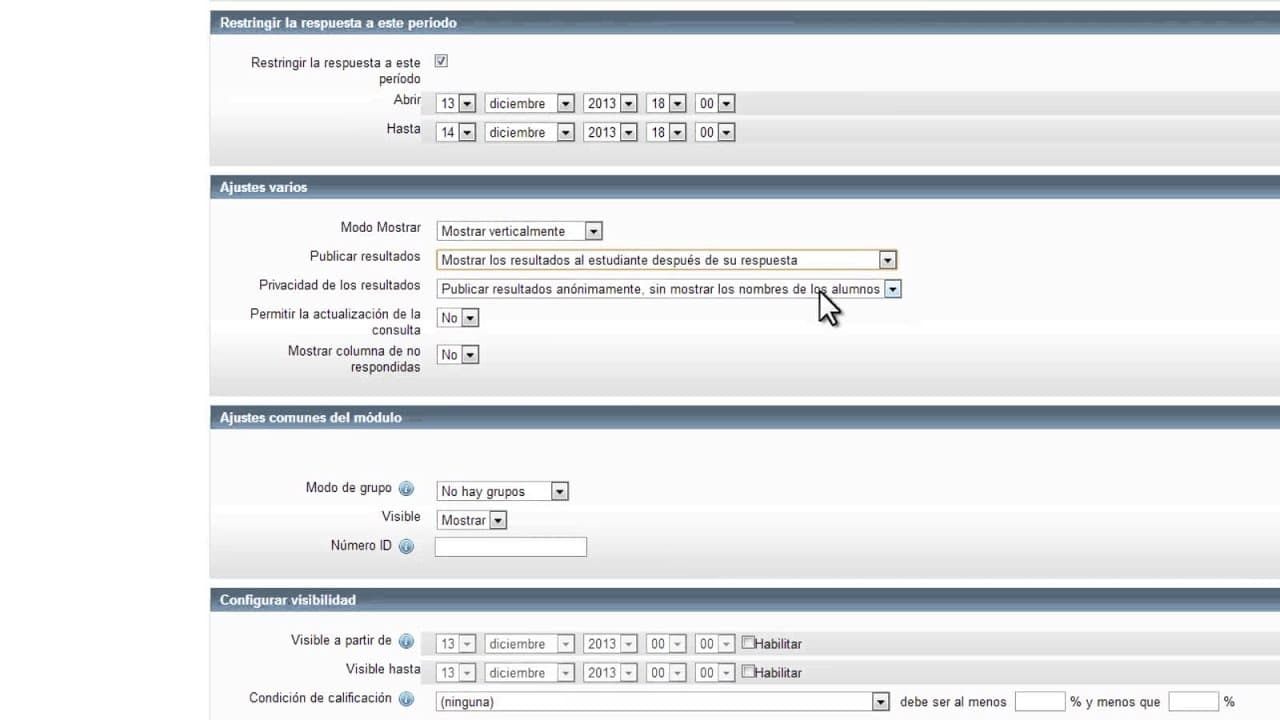
Task: Click the Ajustes varios section header
Action: pyautogui.click(x=745, y=187)
